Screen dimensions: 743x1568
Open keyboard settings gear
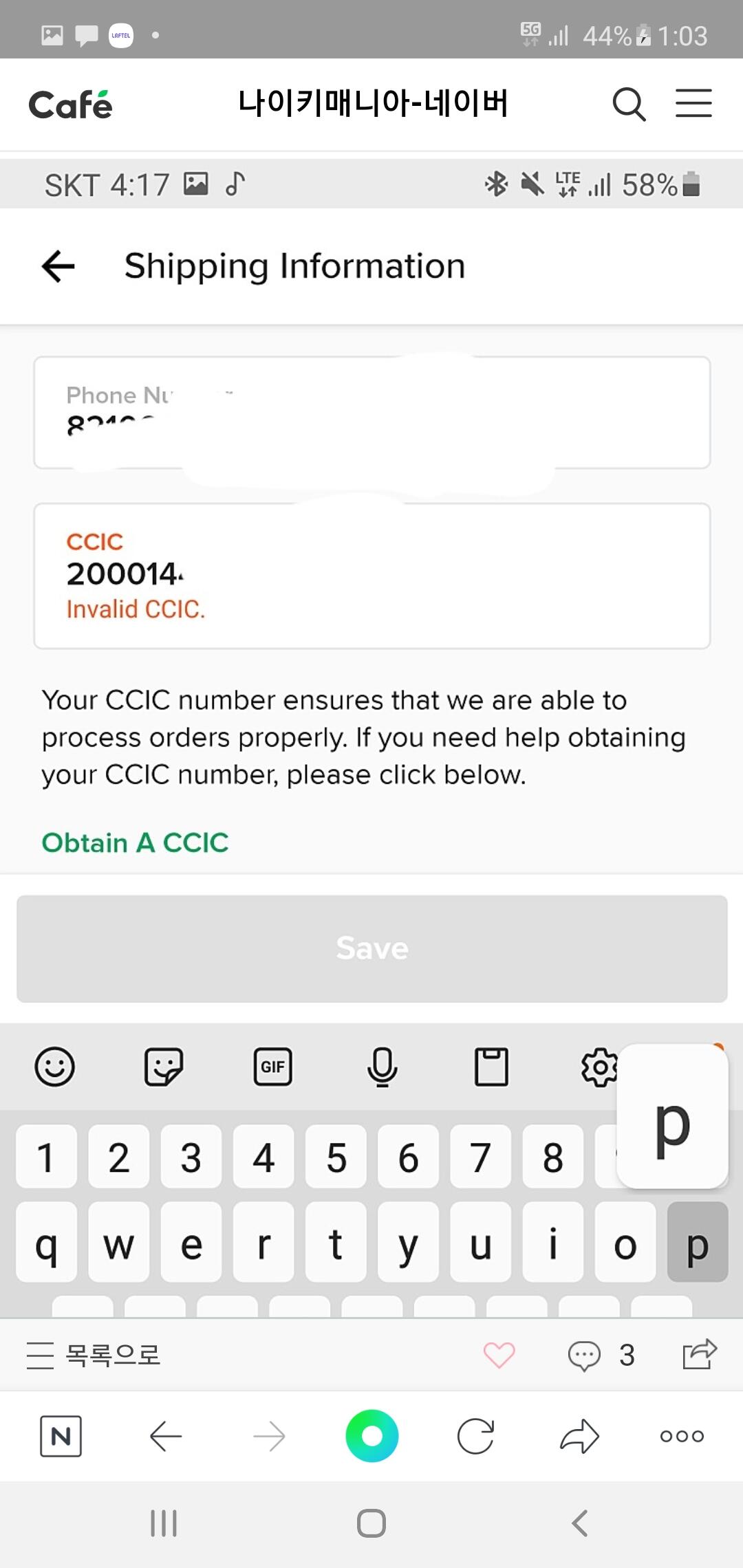[599, 1067]
